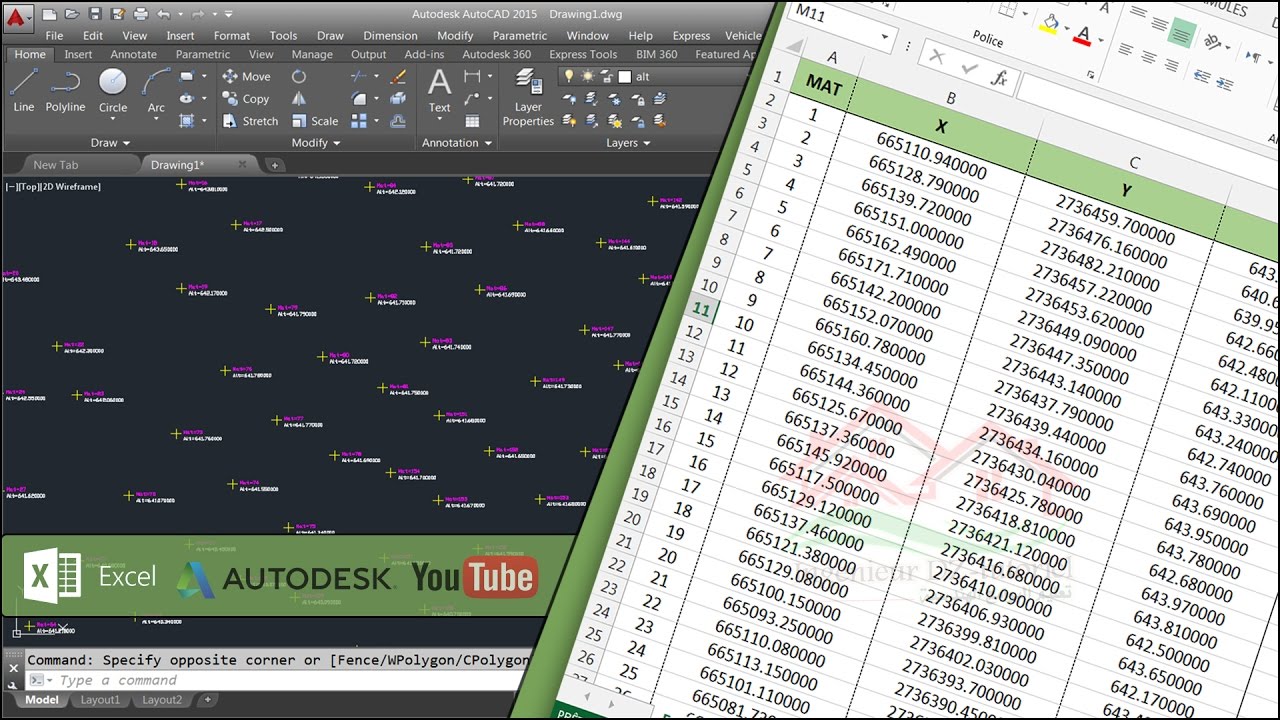Click the Save quick access icon
The image size is (1280, 720).
(x=95, y=14)
